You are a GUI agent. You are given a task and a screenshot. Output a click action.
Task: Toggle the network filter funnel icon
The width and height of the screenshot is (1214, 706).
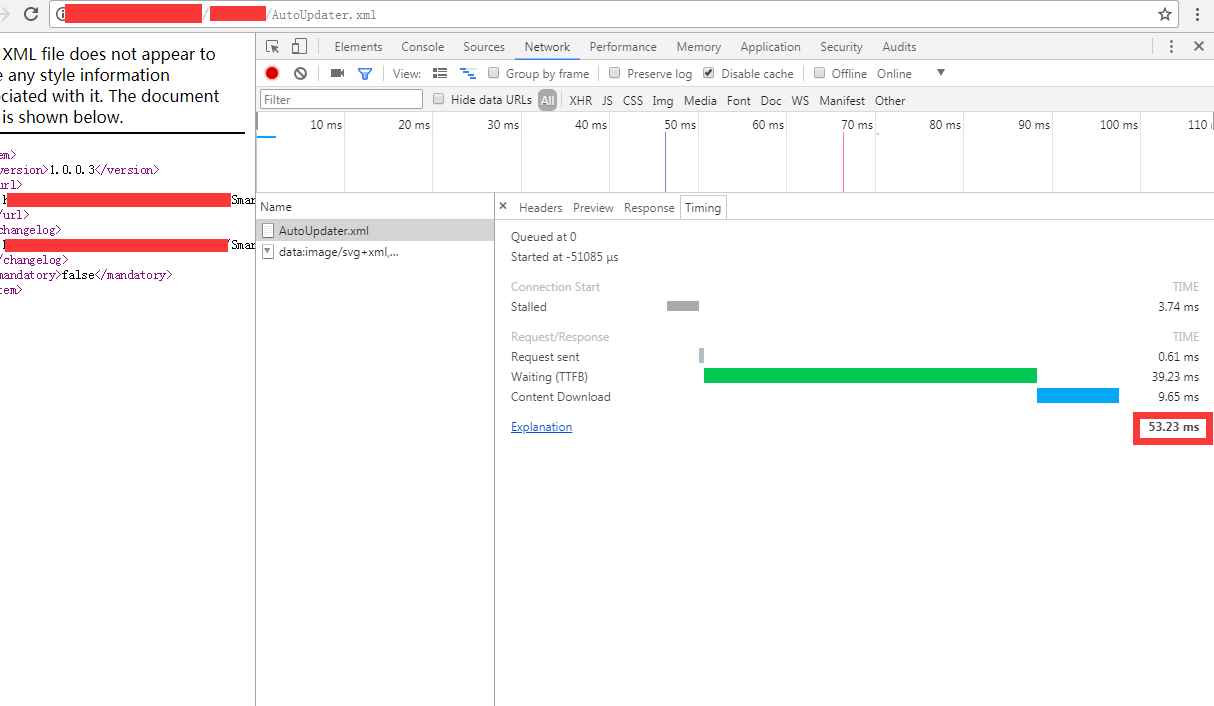click(365, 73)
